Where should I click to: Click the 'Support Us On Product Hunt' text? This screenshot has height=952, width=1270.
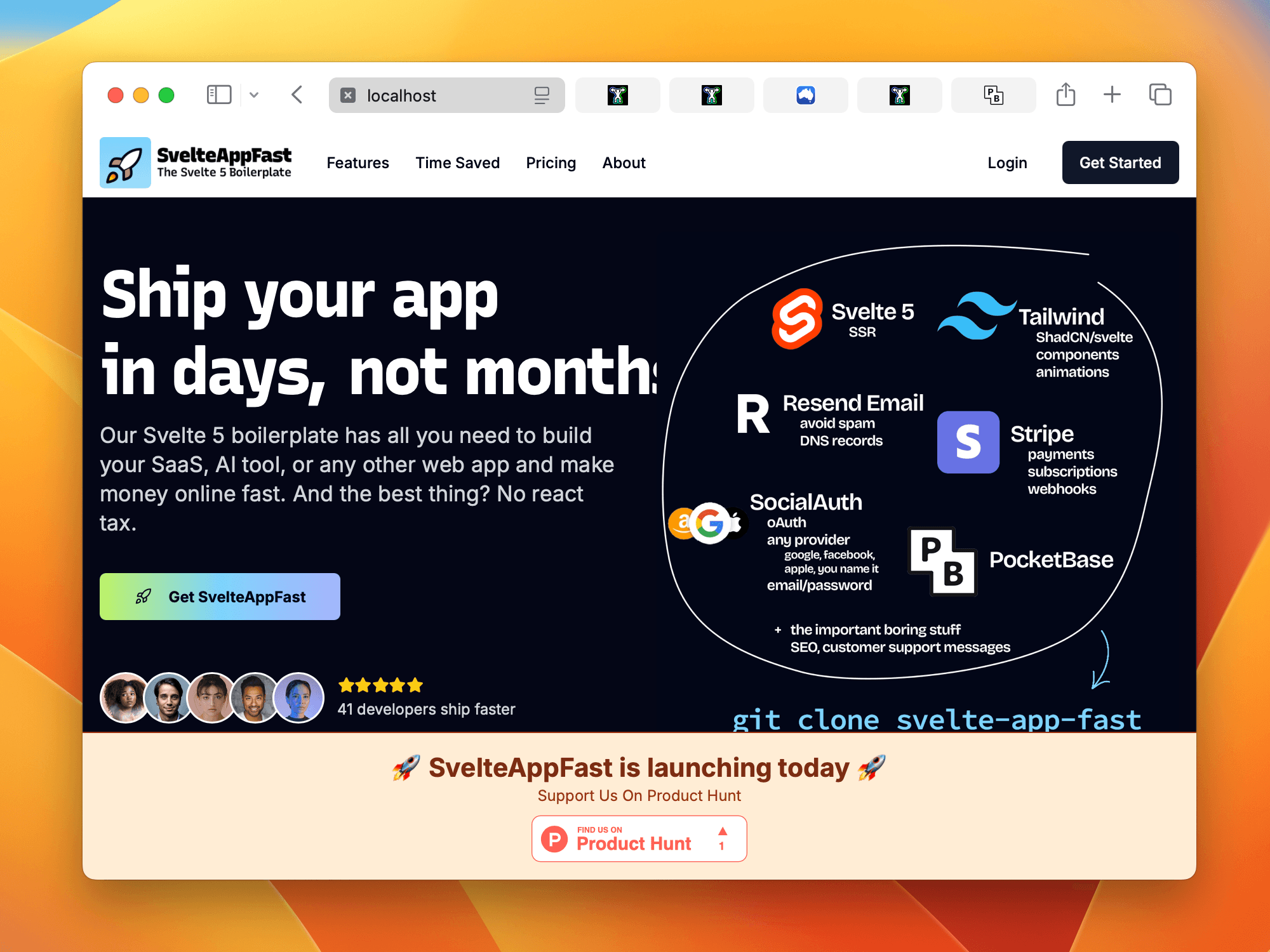pyautogui.click(x=639, y=795)
